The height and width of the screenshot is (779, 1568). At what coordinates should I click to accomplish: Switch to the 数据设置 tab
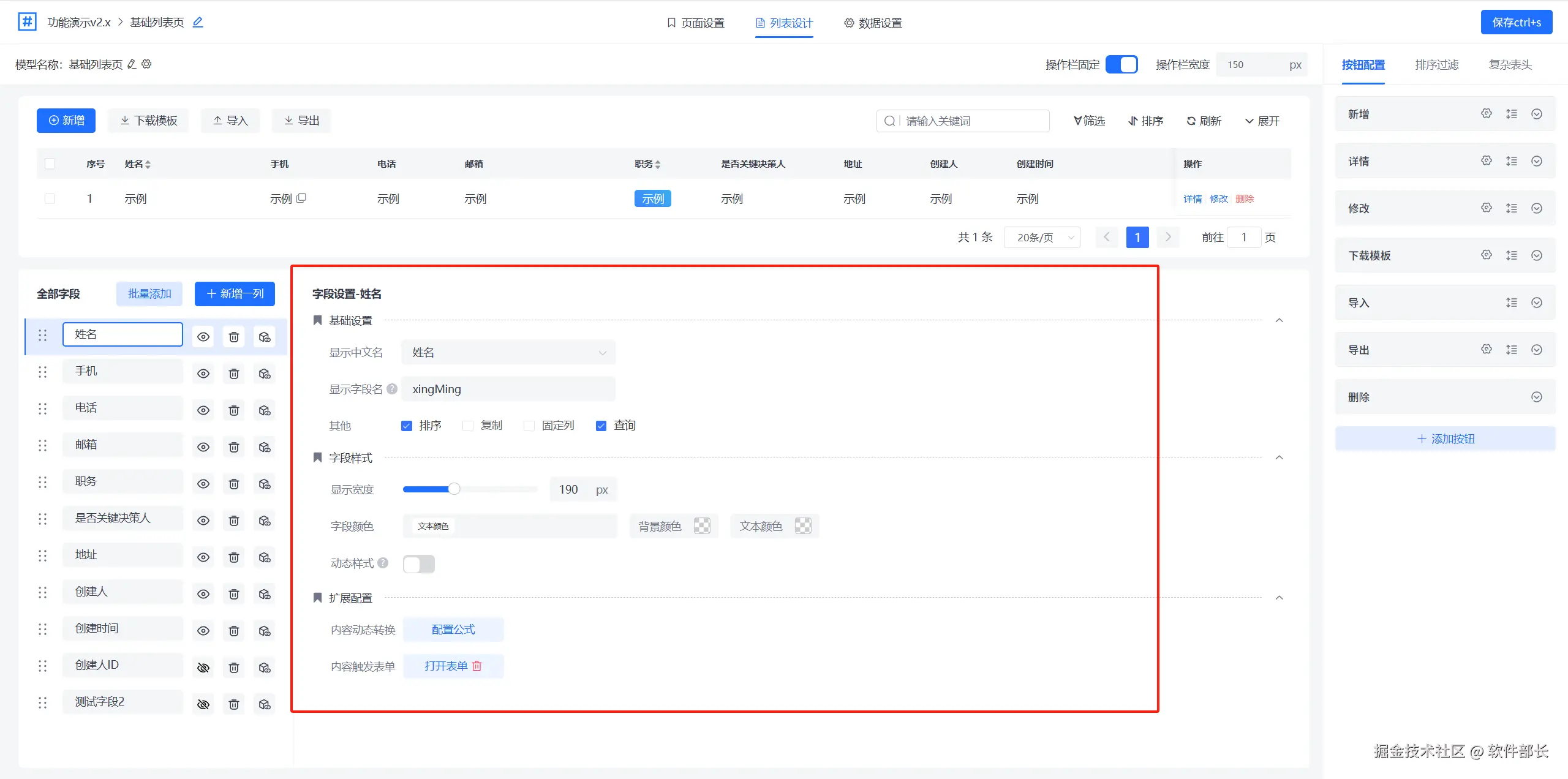pyautogui.click(x=873, y=23)
